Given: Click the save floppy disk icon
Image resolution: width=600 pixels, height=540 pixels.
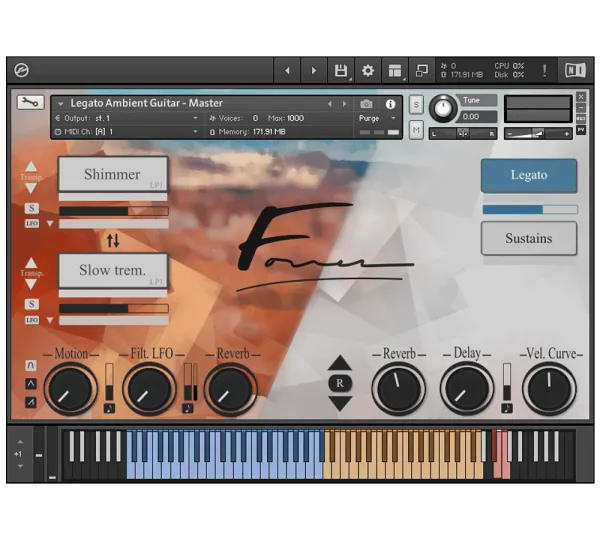Looking at the screenshot, I should coord(341,71).
